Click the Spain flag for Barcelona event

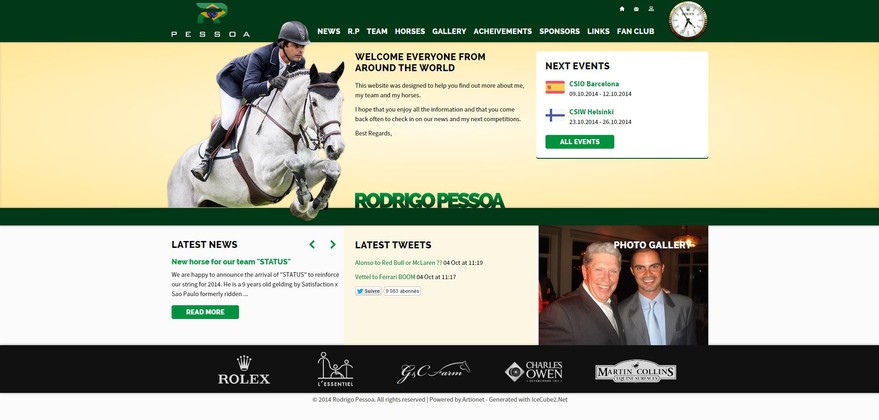[x=555, y=87]
